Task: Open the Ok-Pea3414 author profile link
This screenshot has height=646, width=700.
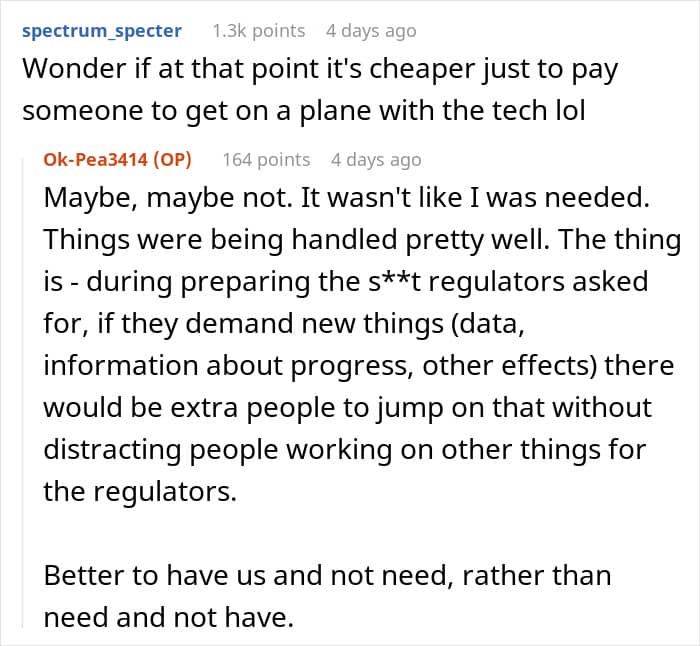Action: point(95,159)
